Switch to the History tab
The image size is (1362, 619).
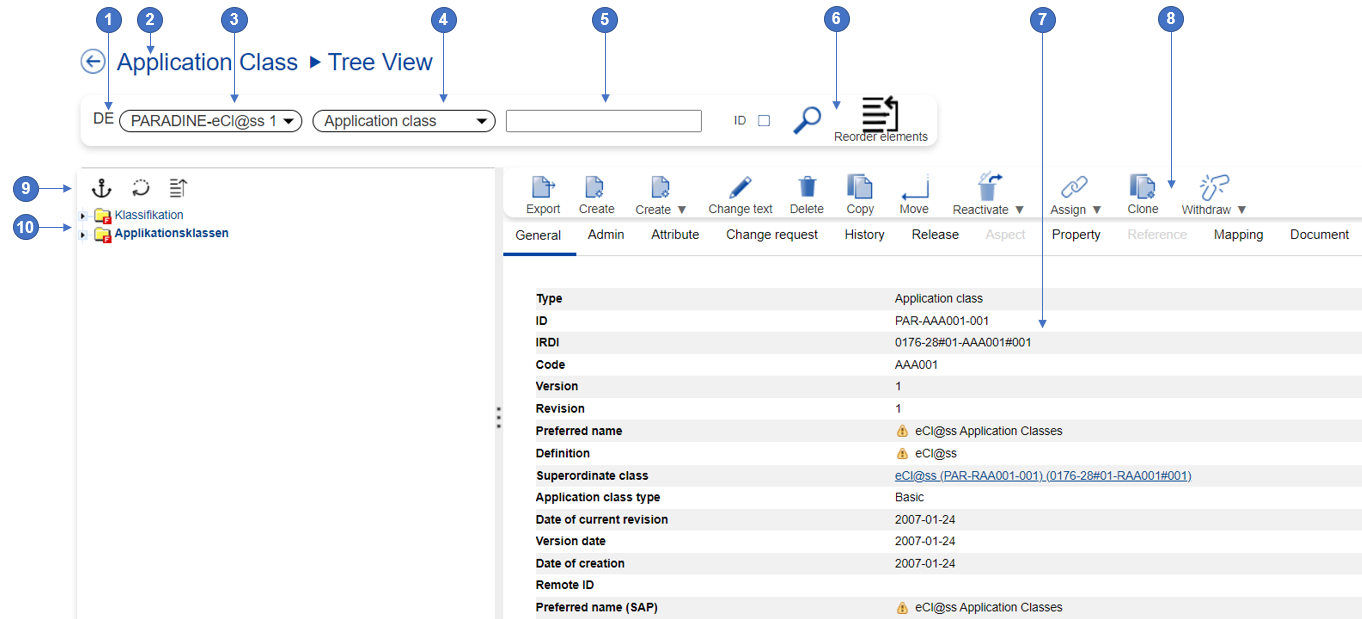(x=864, y=235)
